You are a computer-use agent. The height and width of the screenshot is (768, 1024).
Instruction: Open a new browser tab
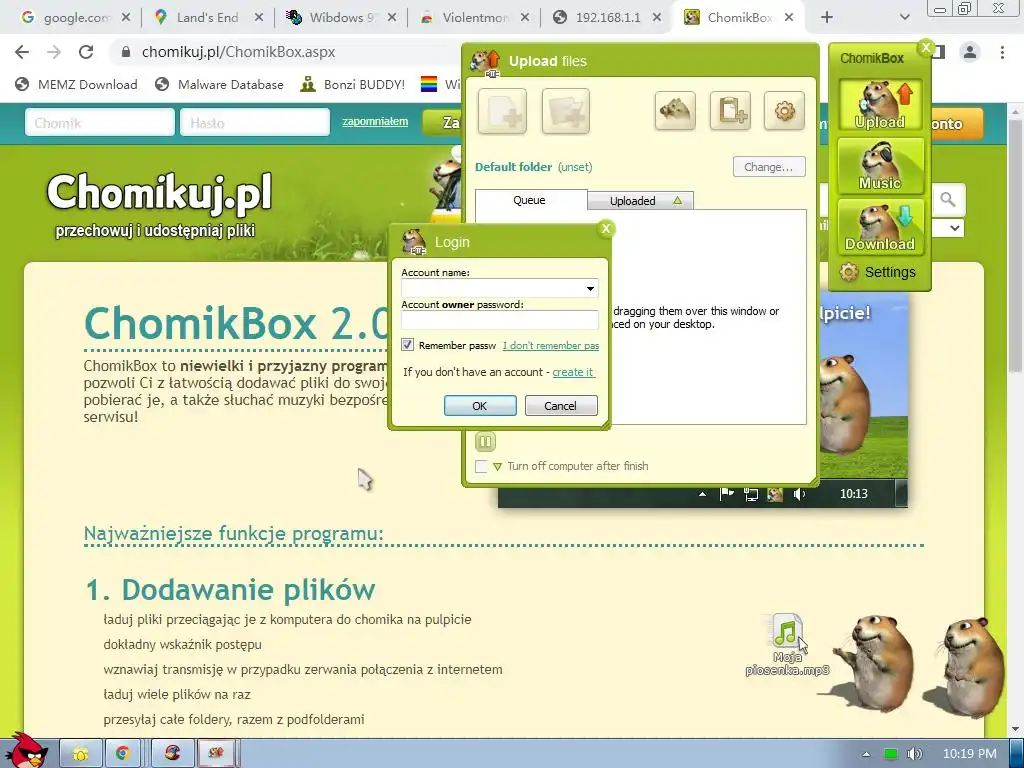click(x=827, y=18)
